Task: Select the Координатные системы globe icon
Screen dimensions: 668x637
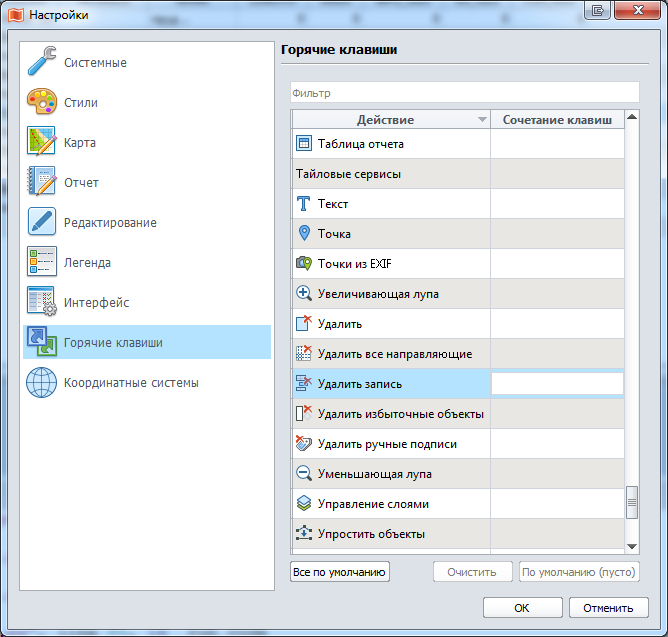Action: coord(42,383)
